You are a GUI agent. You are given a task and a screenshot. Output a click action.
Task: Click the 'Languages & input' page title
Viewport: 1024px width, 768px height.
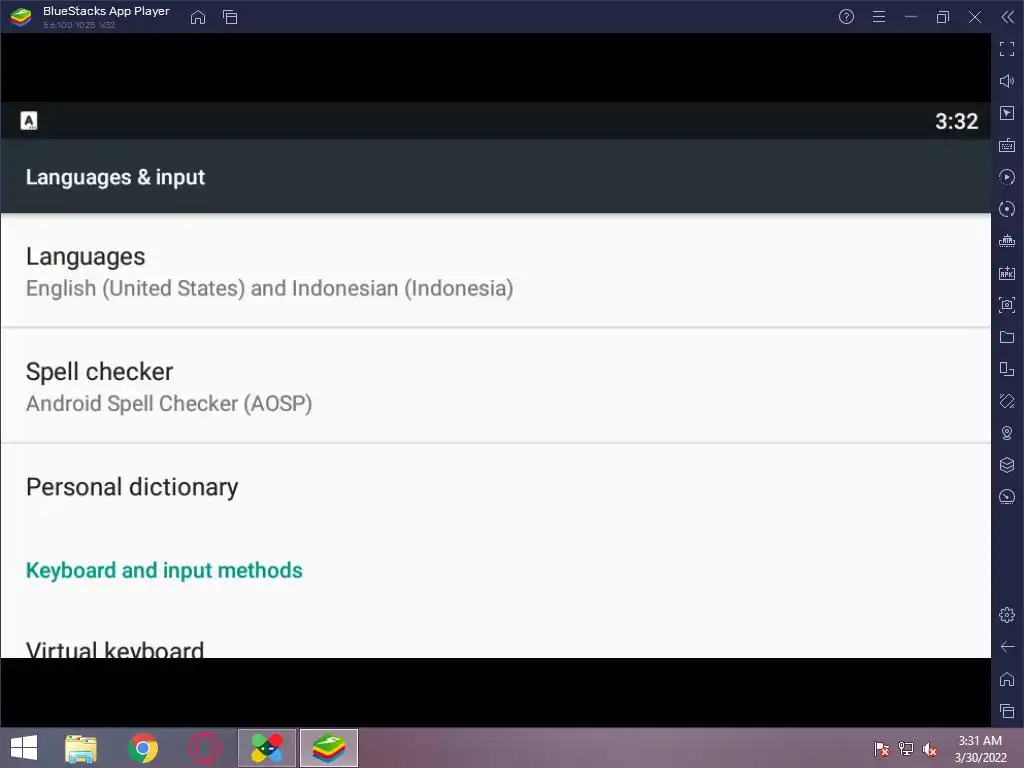pos(115,177)
